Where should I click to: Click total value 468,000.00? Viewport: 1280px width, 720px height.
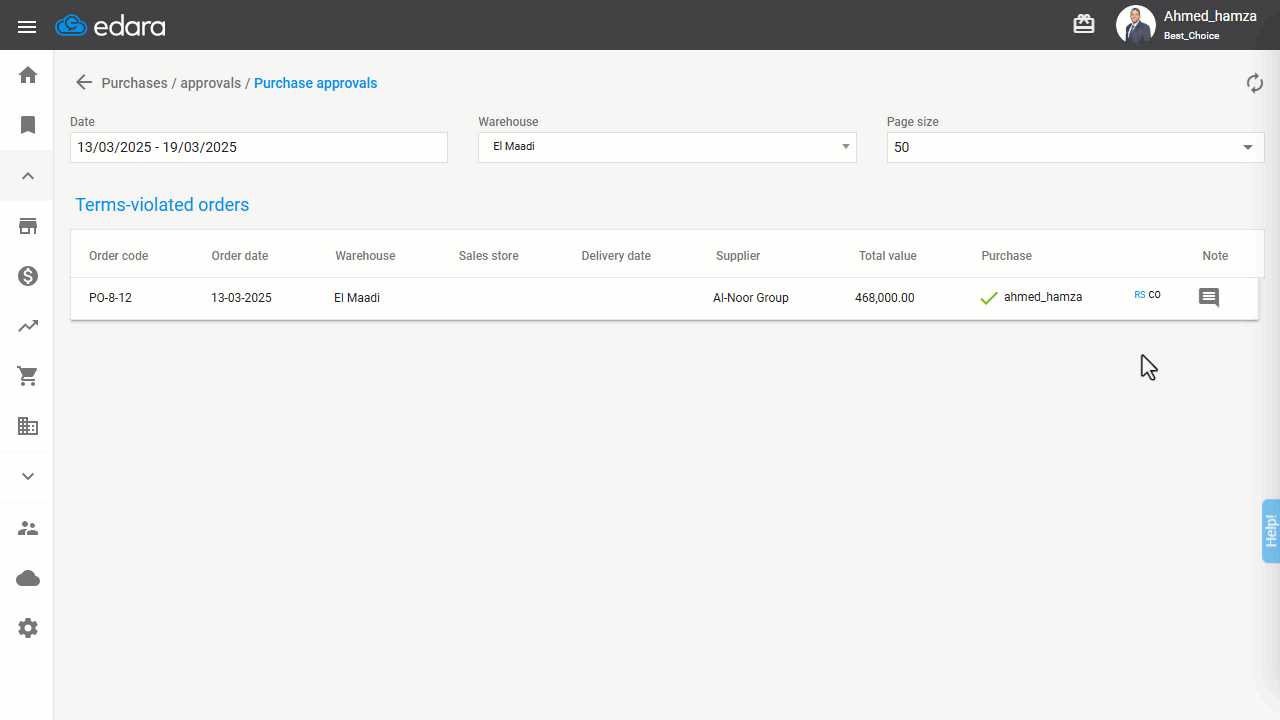885,298
